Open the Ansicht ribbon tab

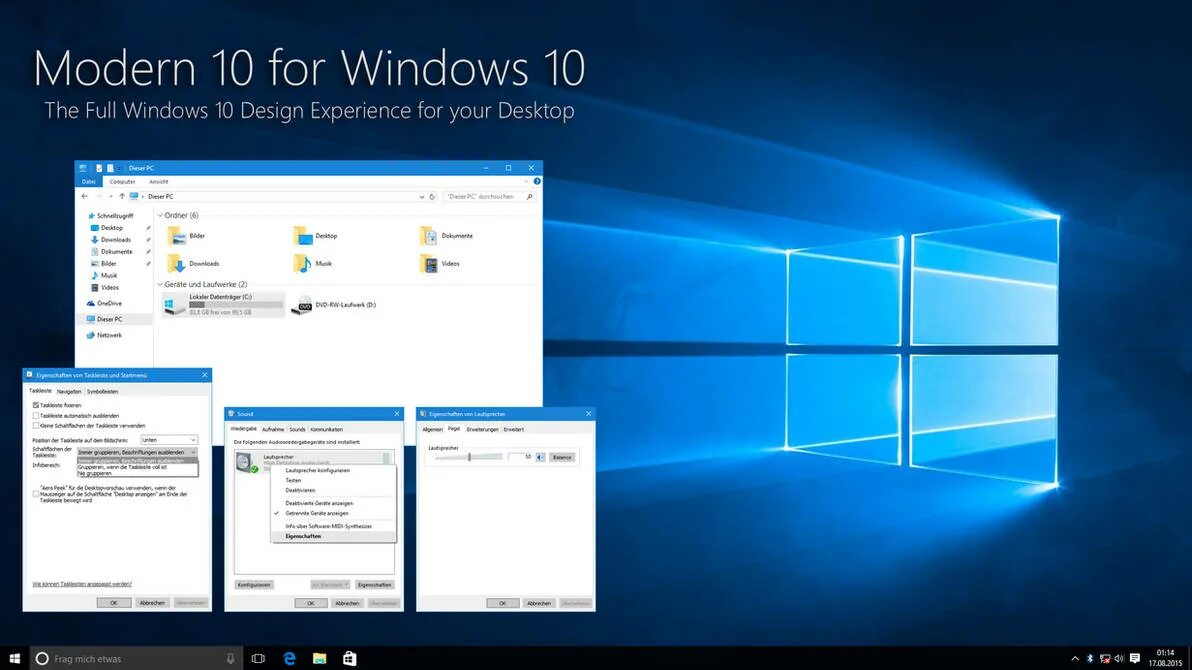coord(159,182)
